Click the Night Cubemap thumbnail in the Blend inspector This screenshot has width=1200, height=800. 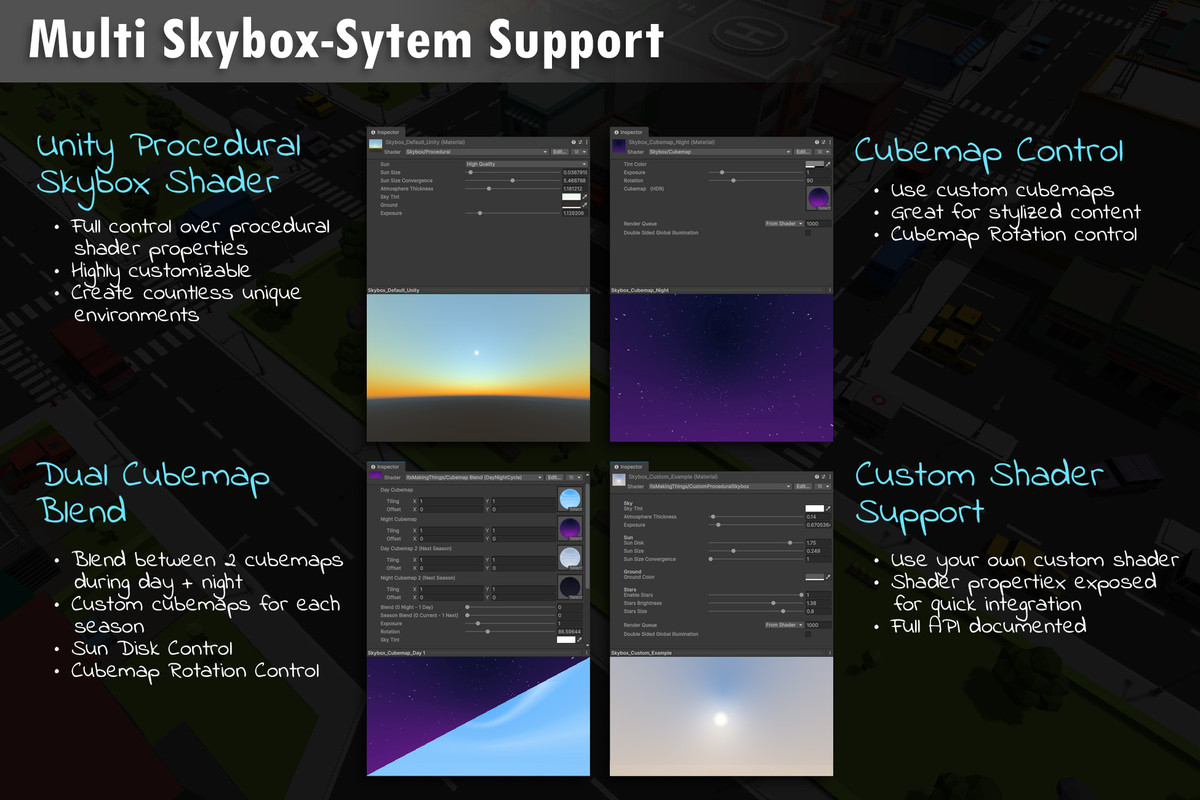pyautogui.click(x=570, y=528)
